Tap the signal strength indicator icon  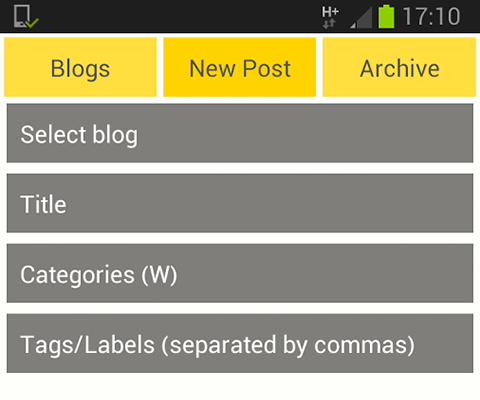pyautogui.click(x=361, y=17)
